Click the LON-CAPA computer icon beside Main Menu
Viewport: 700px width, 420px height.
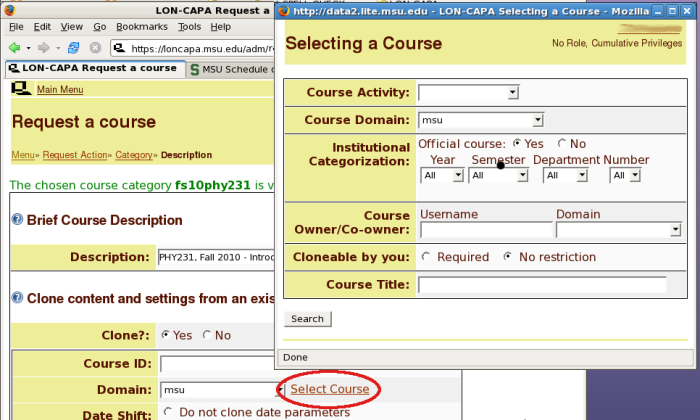click(x=21, y=88)
